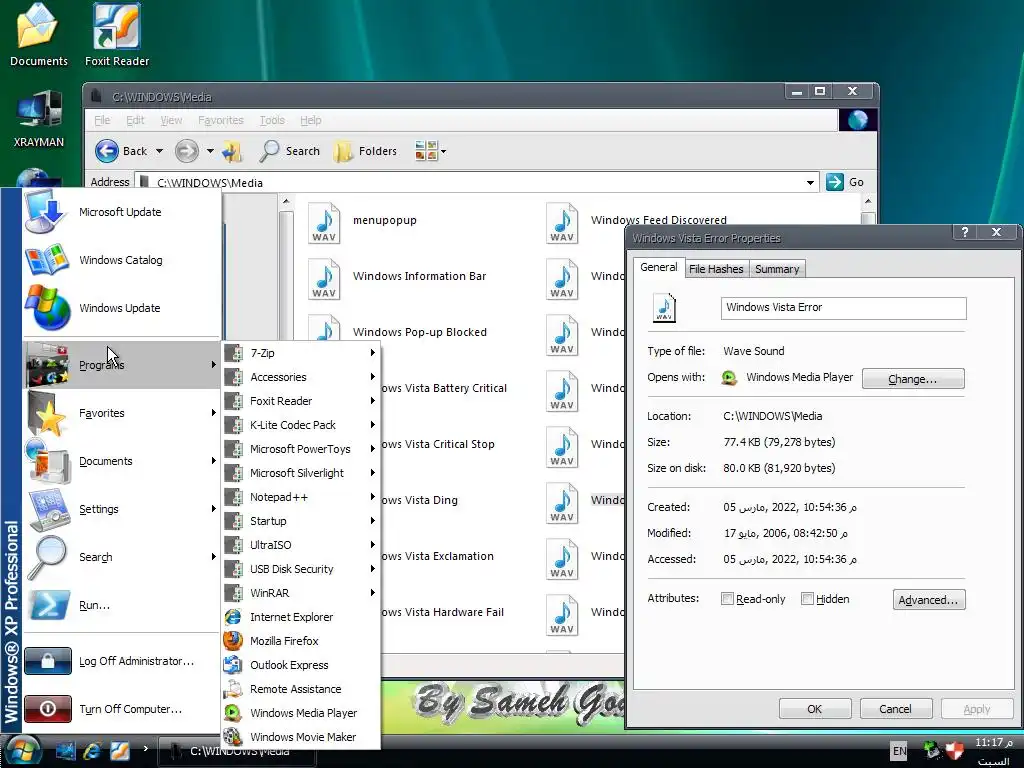Screen dimensions: 1024x768
Task: Expand the K-Lite Codec Pack submenu
Action: click(x=301, y=425)
